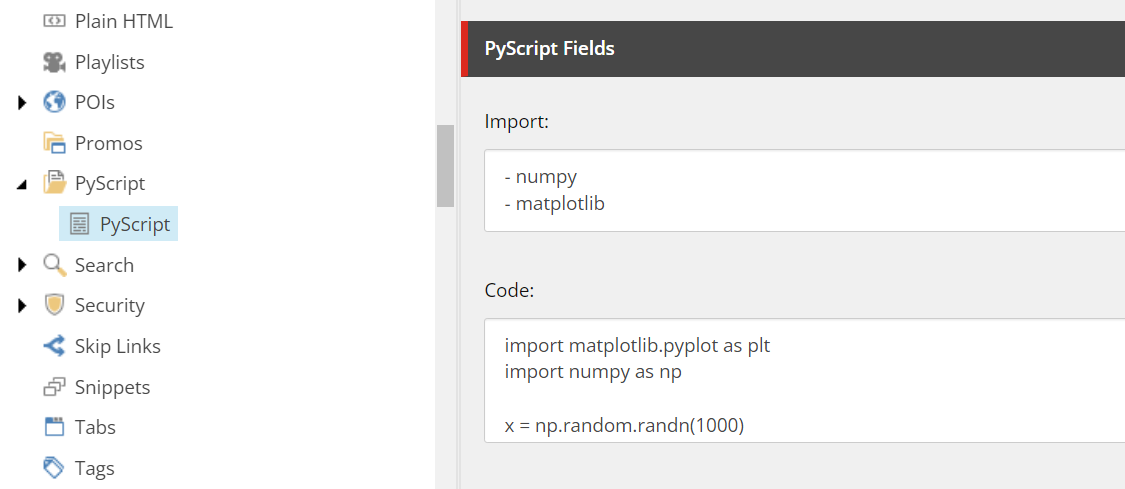Click into the Import text field
This screenshot has width=1125, height=489.
(x=804, y=190)
